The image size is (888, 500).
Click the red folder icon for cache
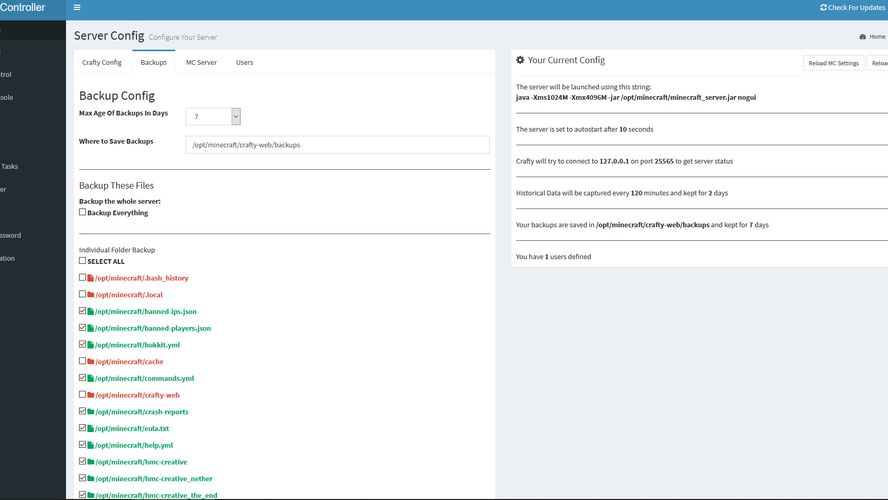[x=90, y=362]
